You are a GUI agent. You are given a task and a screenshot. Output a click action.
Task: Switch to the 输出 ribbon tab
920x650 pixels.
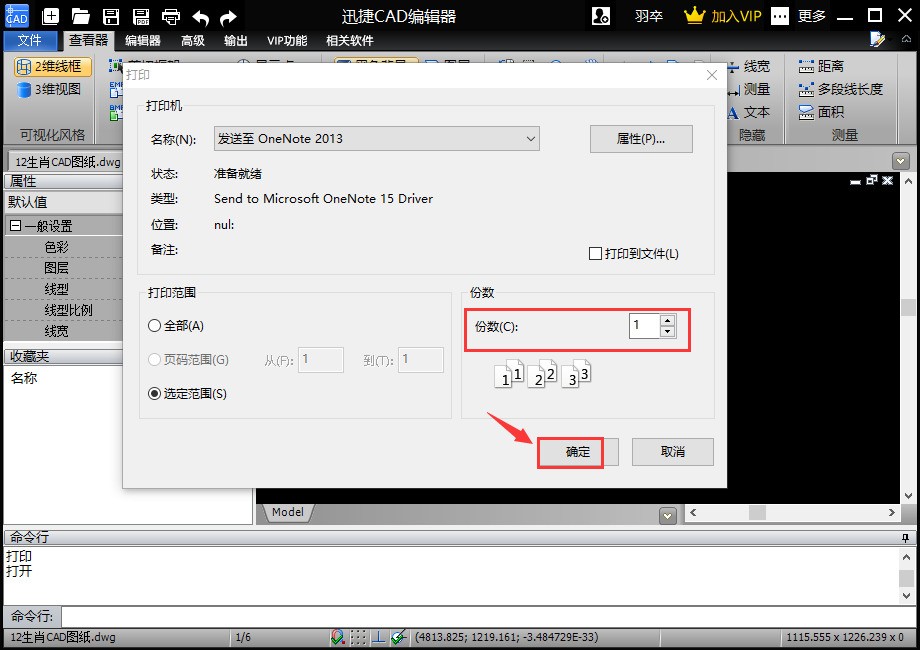click(235, 40)
